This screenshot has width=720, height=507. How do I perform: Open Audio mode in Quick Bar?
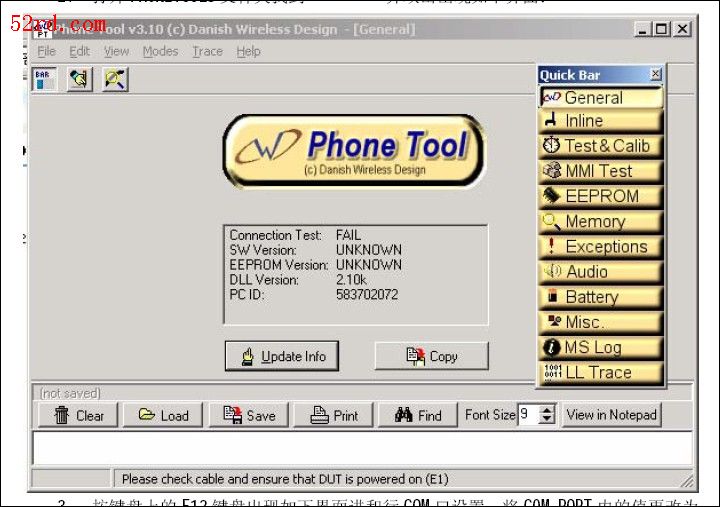click(601, 272)
